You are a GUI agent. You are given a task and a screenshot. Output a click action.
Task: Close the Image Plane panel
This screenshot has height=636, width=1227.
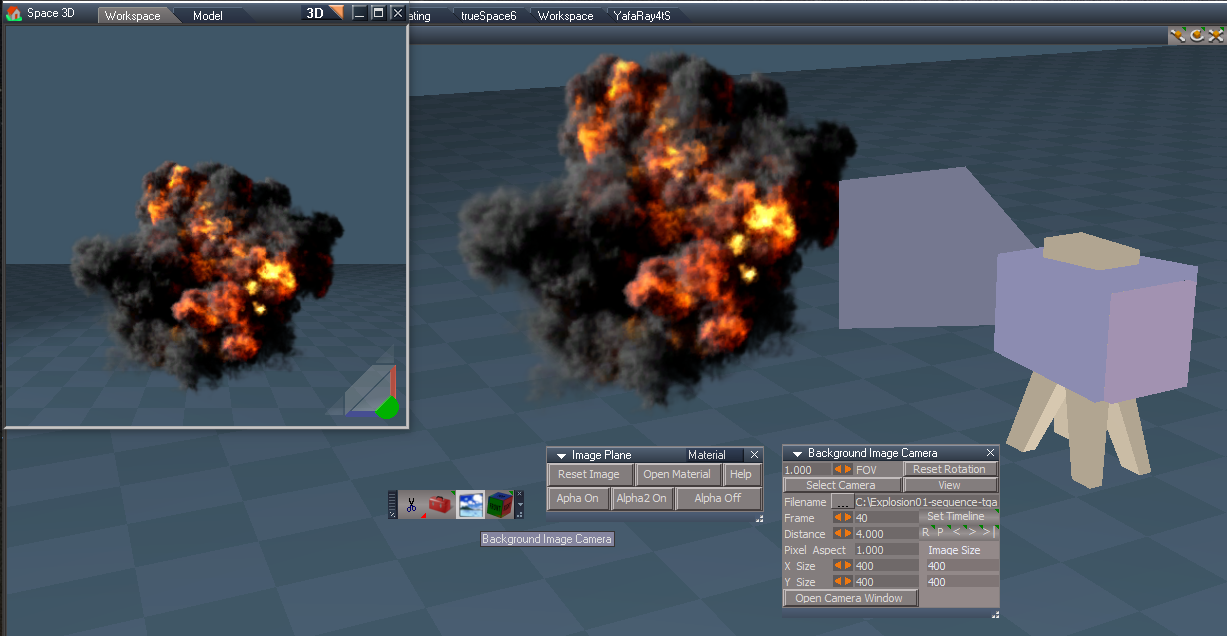pos(755,455)
